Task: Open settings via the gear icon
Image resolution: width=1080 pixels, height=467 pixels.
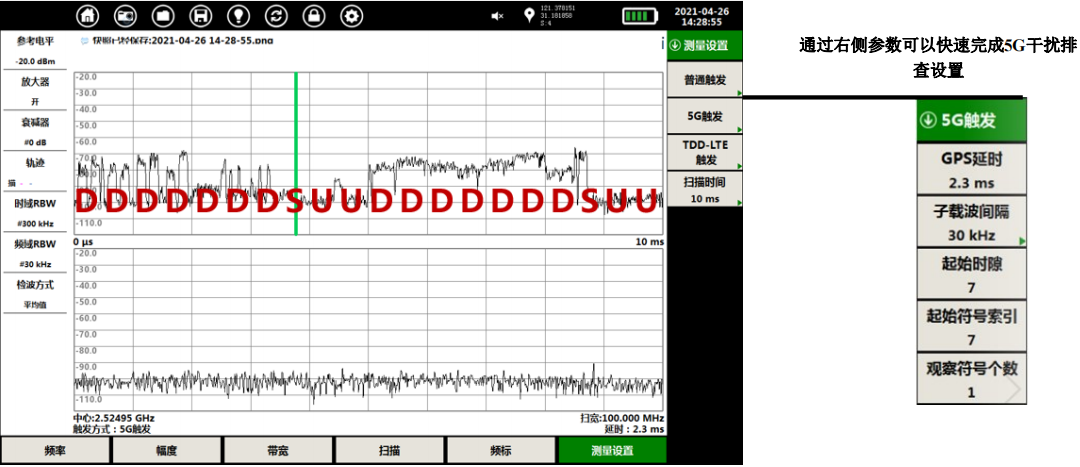Action: pyautogui.click(x=351, y=16)
